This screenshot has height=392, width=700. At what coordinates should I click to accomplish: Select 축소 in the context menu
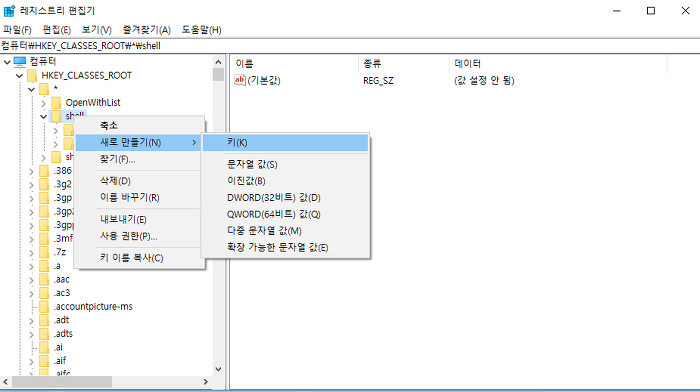(139, 125)
